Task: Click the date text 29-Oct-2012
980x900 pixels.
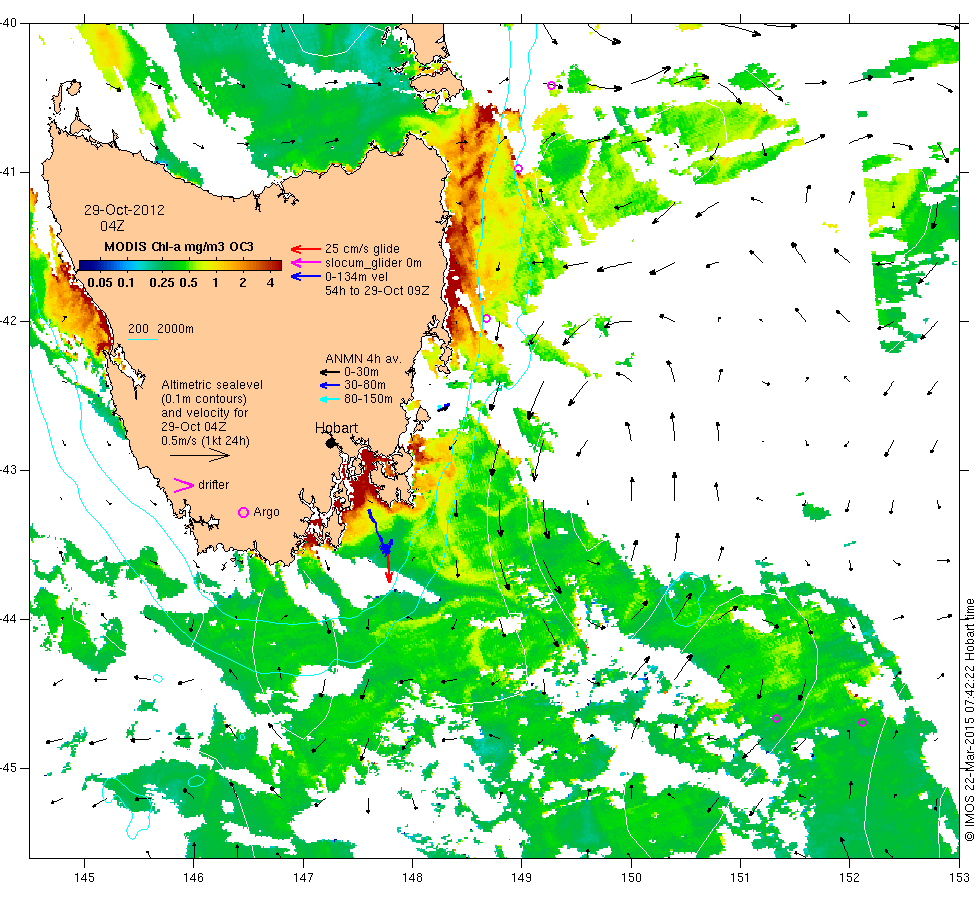Action: (124, 211)
